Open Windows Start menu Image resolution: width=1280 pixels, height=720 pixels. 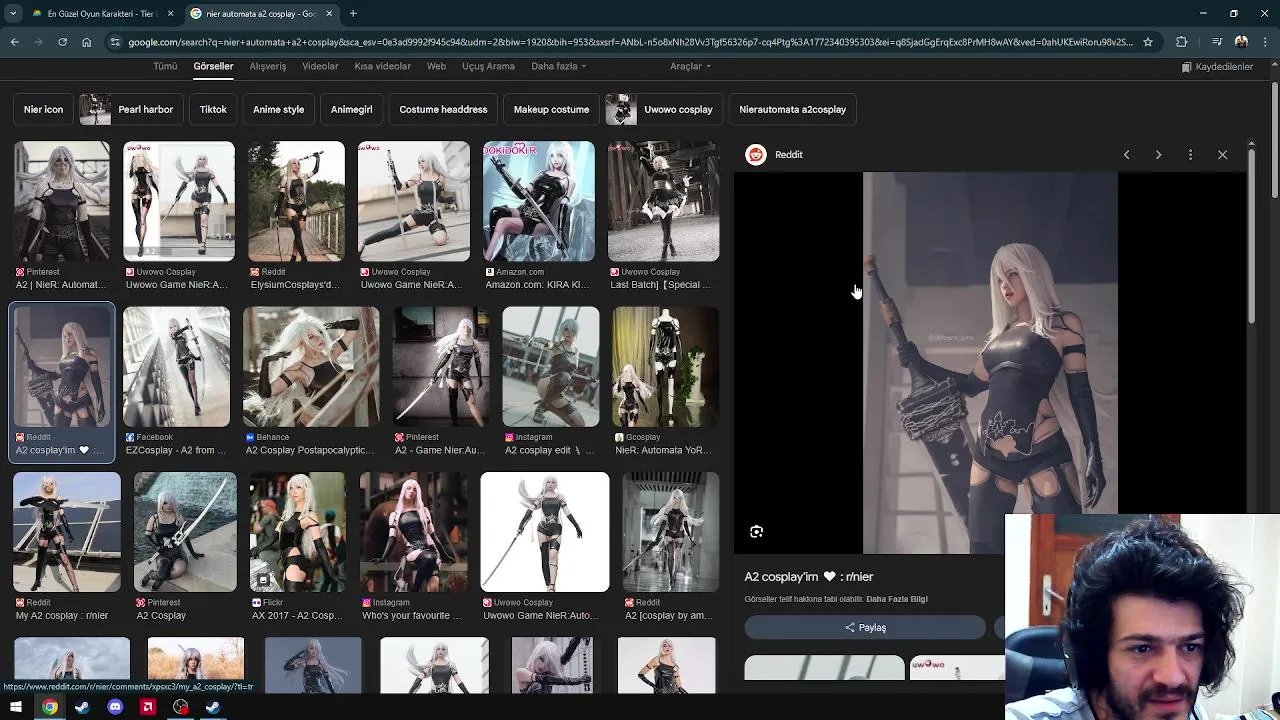point(16,707)
